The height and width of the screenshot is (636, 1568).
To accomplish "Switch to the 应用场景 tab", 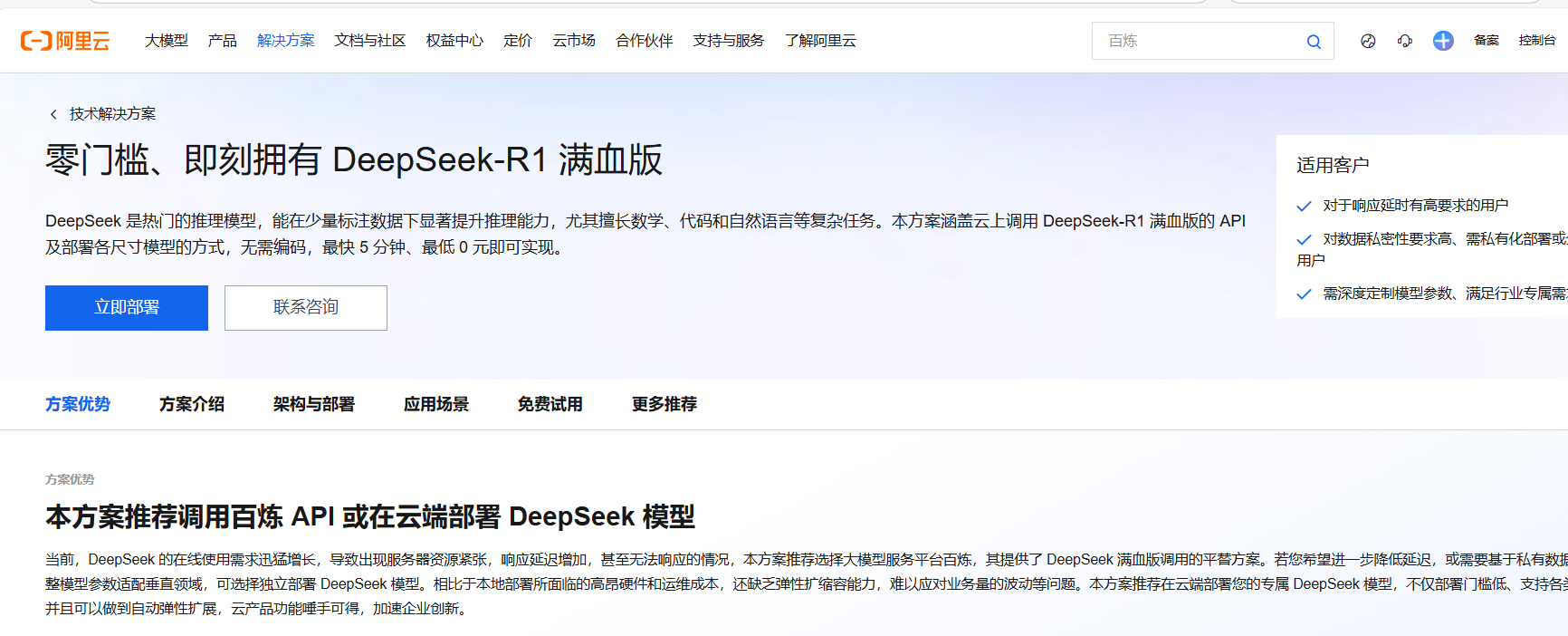I will 436,404.
